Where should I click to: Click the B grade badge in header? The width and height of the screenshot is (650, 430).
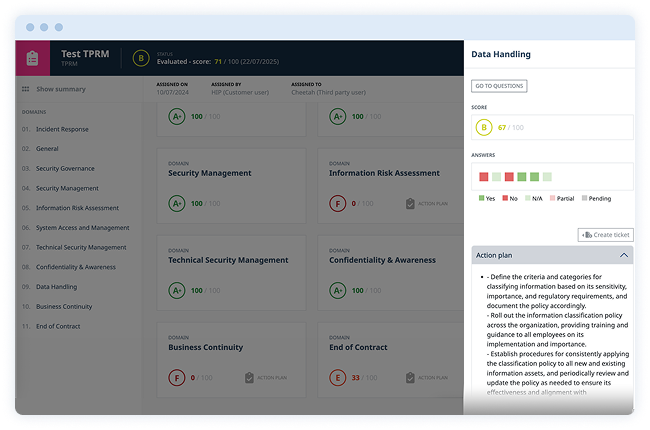141,58
